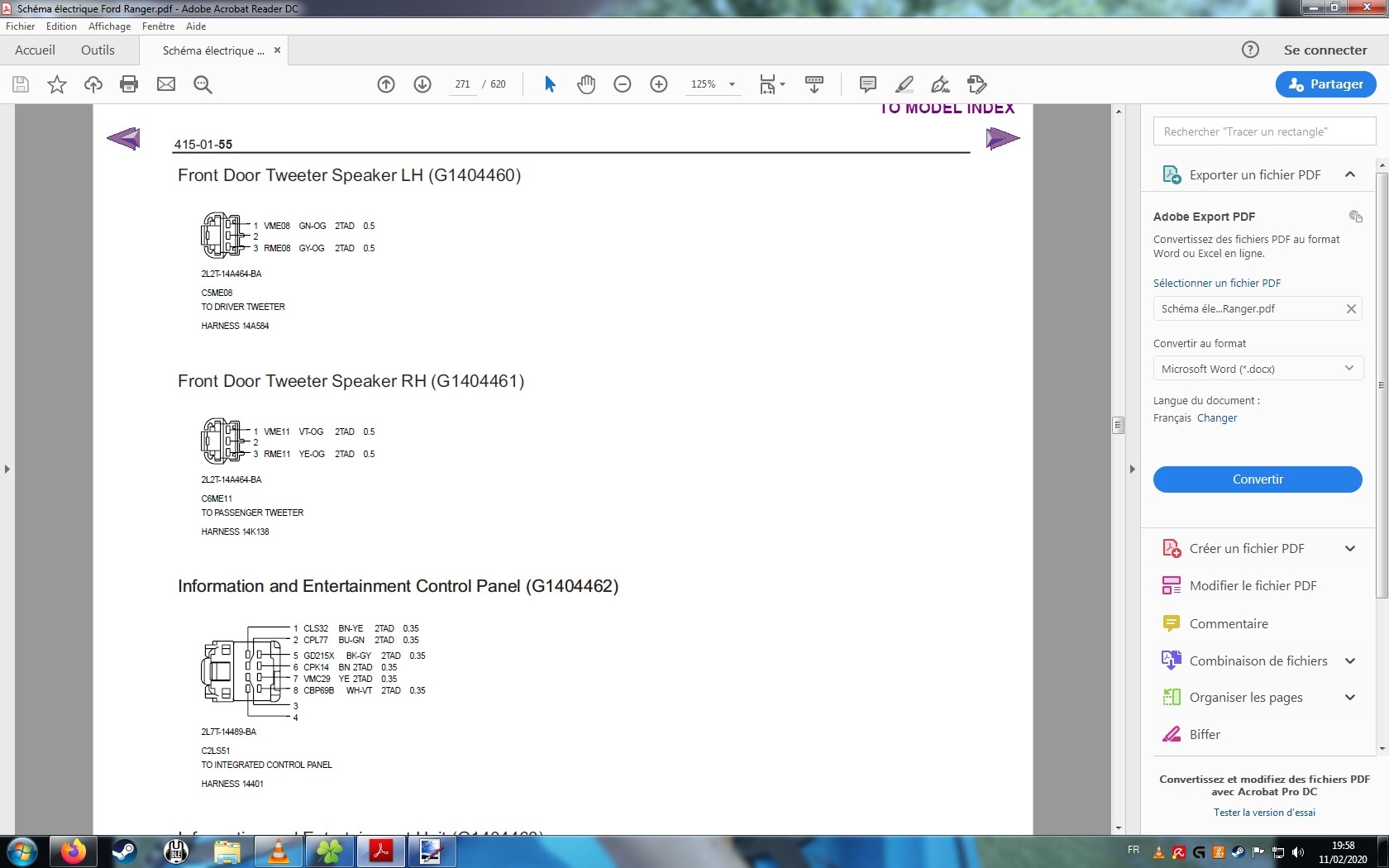1389x868 pixels.
Task: Close the Schéma électrique document tab
Action: [277, 50]
